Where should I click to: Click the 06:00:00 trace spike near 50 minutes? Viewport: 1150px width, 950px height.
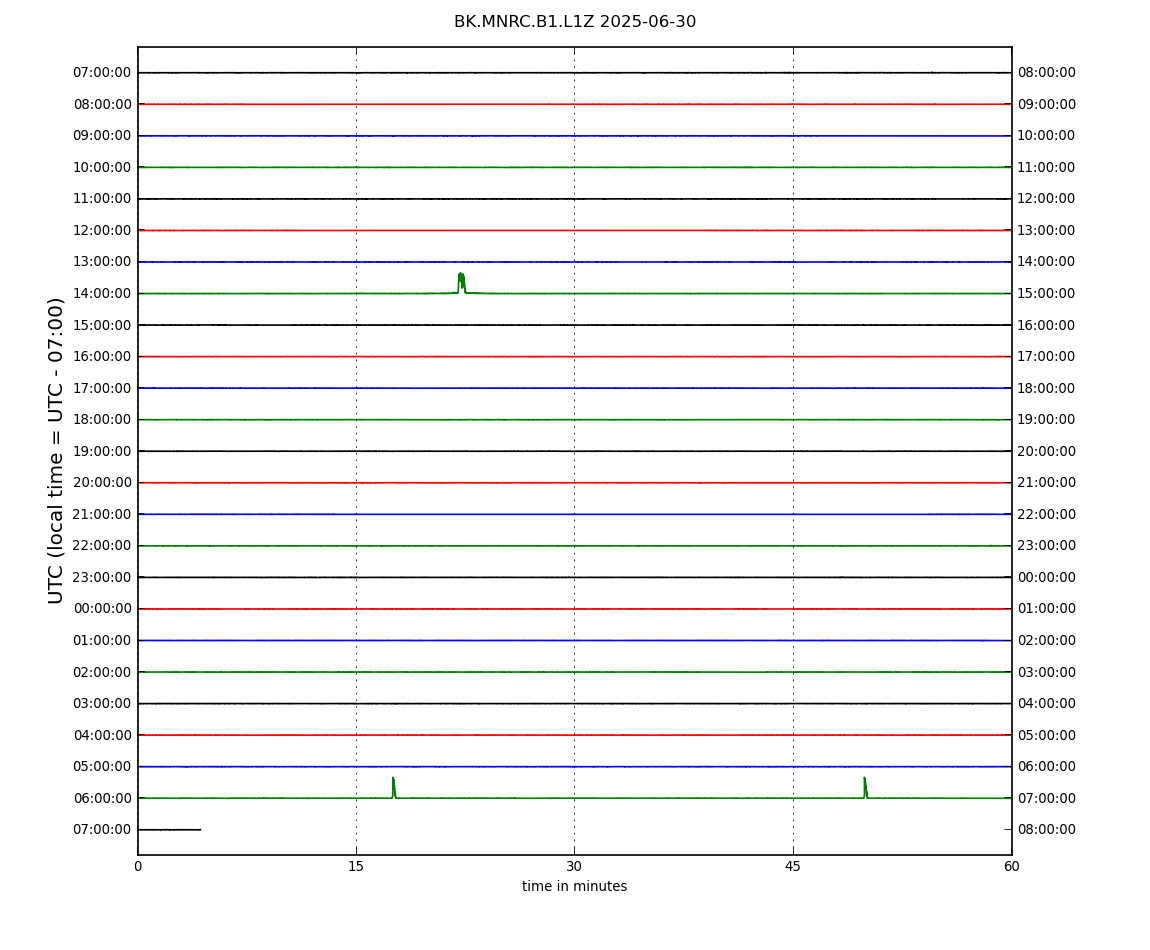pos(865,788)
